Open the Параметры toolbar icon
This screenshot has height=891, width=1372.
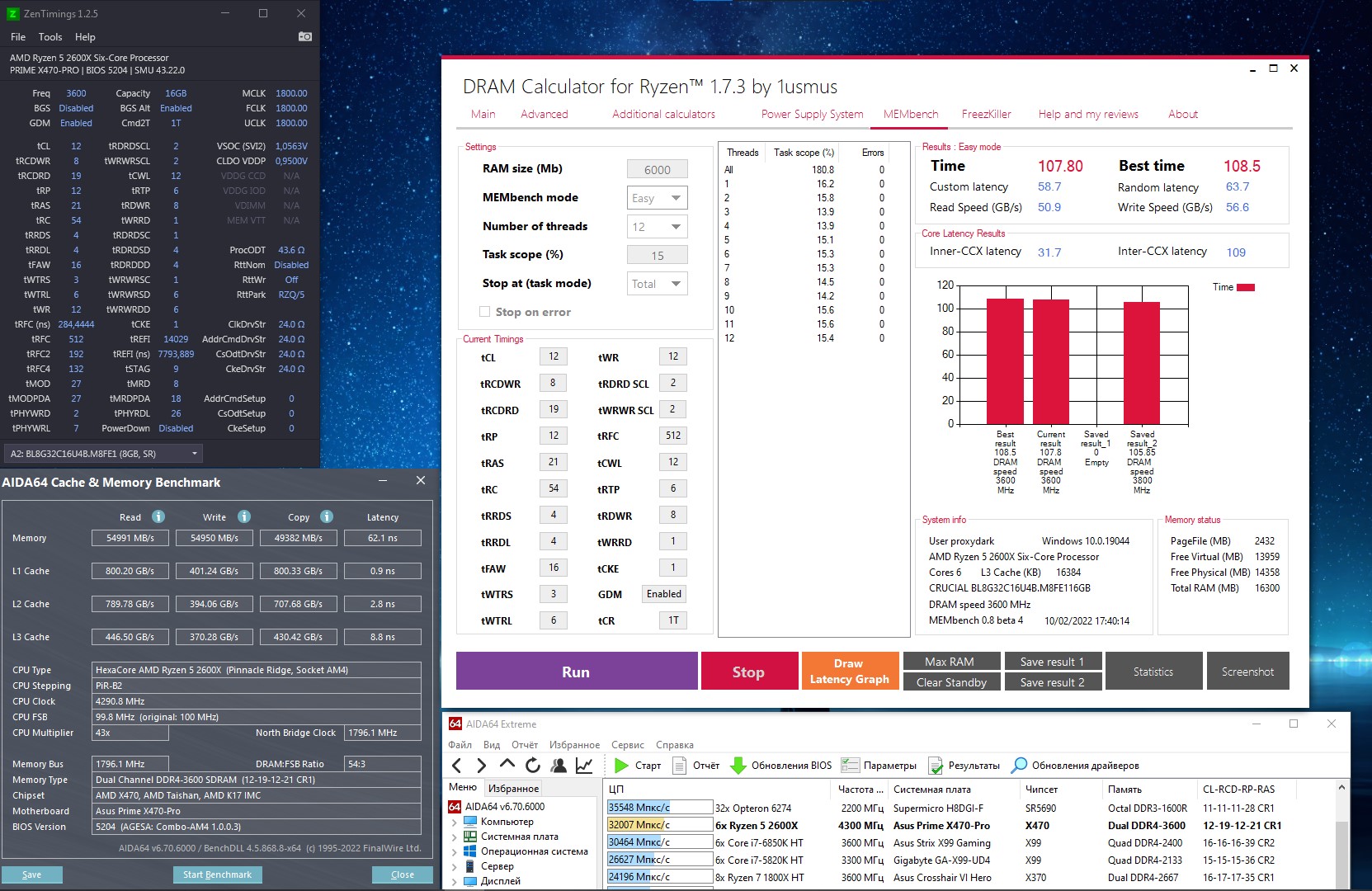click(850, 766)
